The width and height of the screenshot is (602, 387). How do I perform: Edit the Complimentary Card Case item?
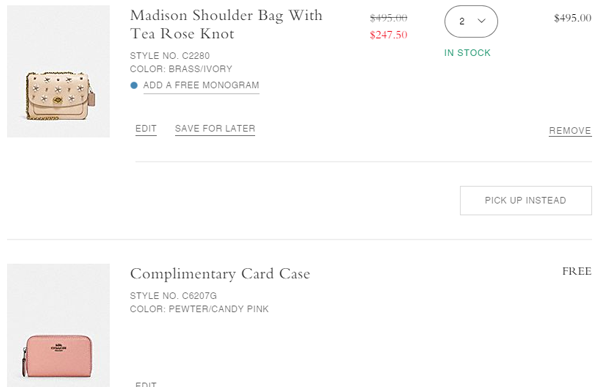pyautogui.click(x=146, y=384)
